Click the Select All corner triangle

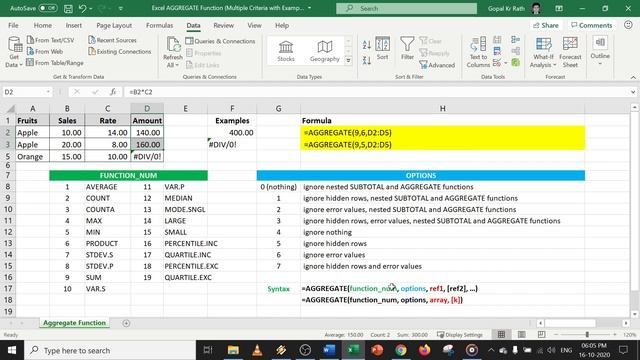(x=10, y=109)
